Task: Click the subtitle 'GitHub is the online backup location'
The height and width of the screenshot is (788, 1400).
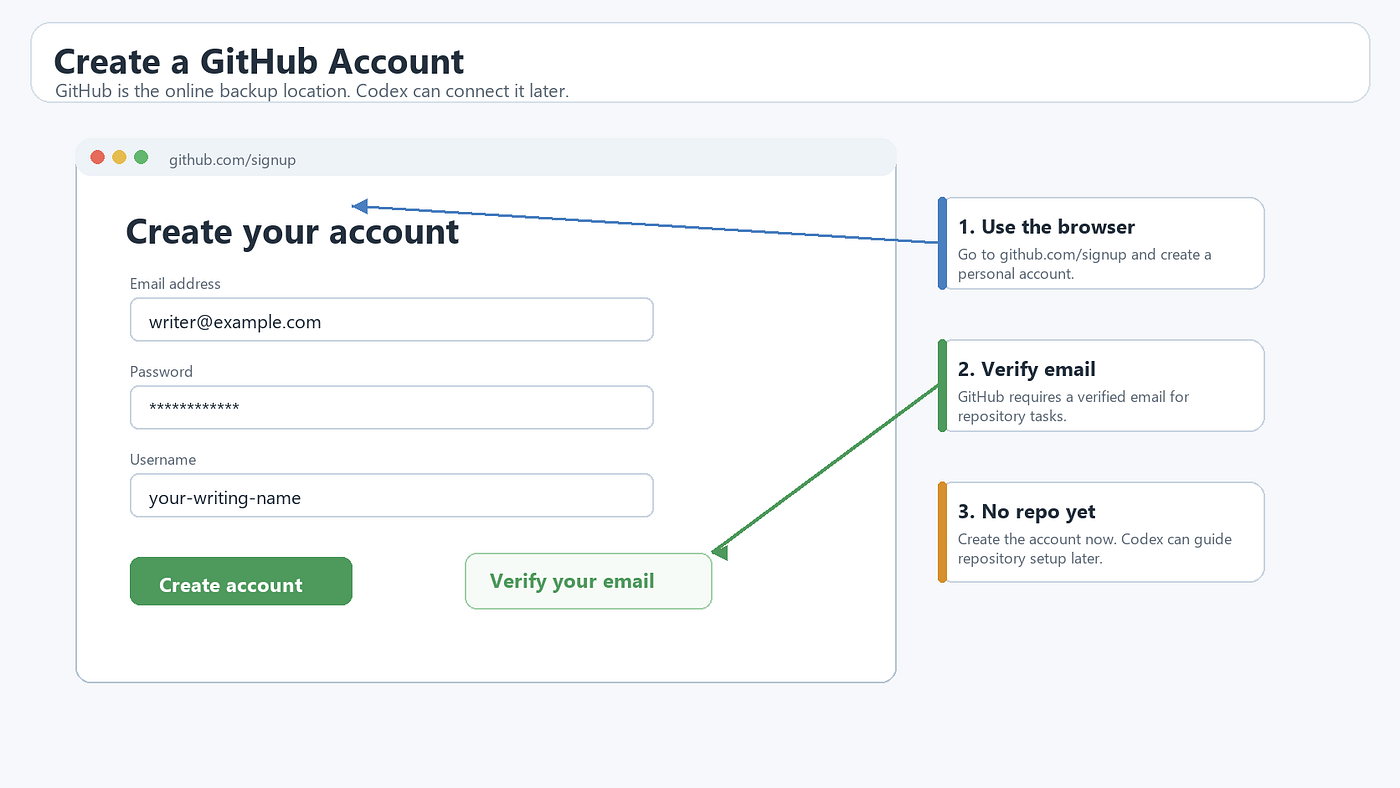Action: point(203,91)
